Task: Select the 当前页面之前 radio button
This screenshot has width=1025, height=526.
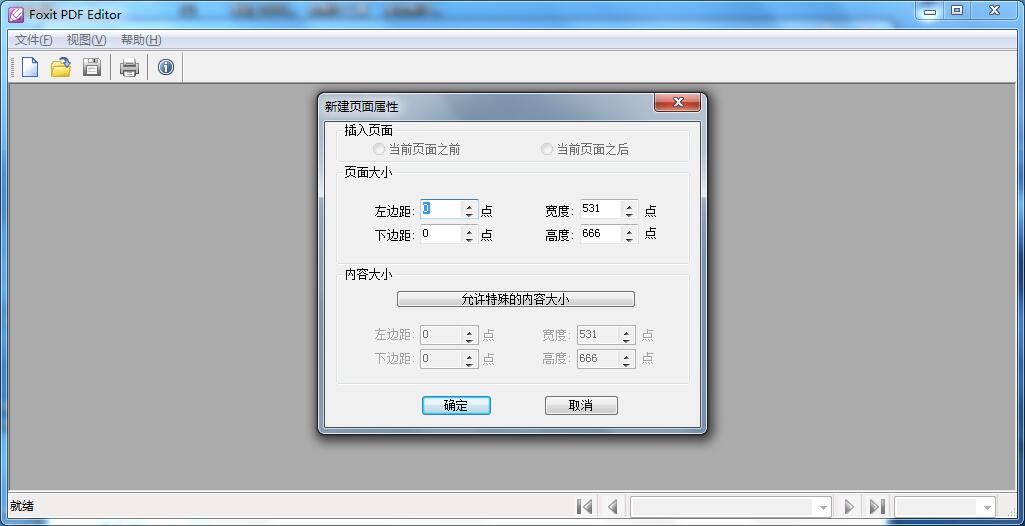Action: tap(379, 149)
